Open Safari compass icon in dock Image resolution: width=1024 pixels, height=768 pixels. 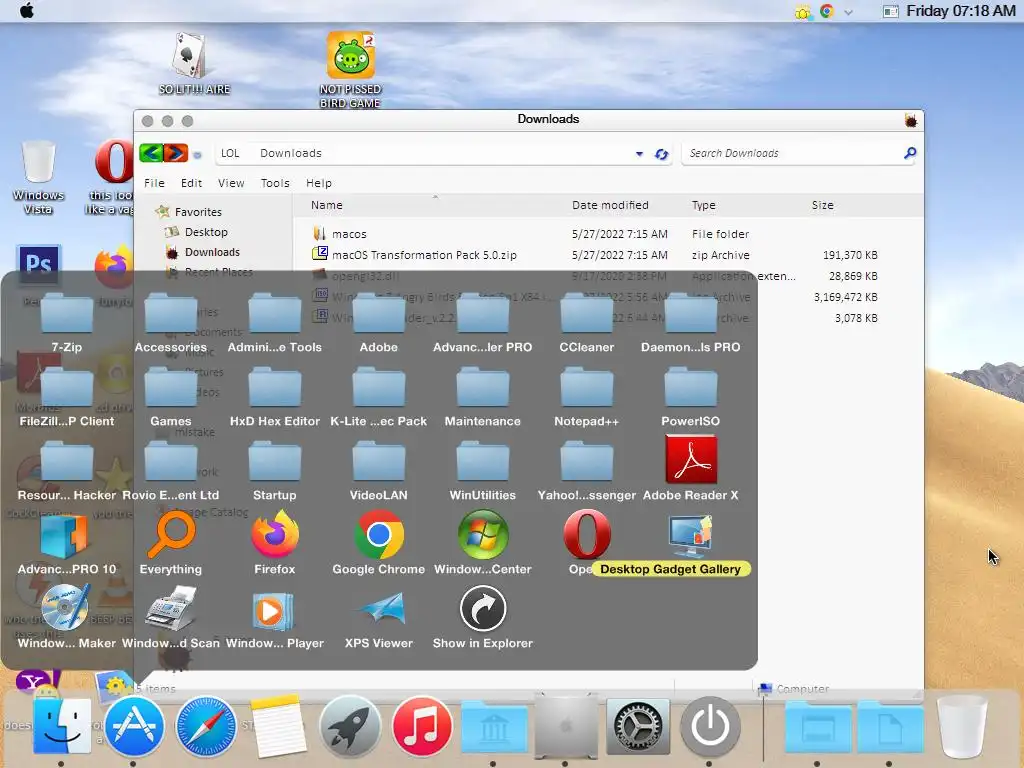point(206,726)
